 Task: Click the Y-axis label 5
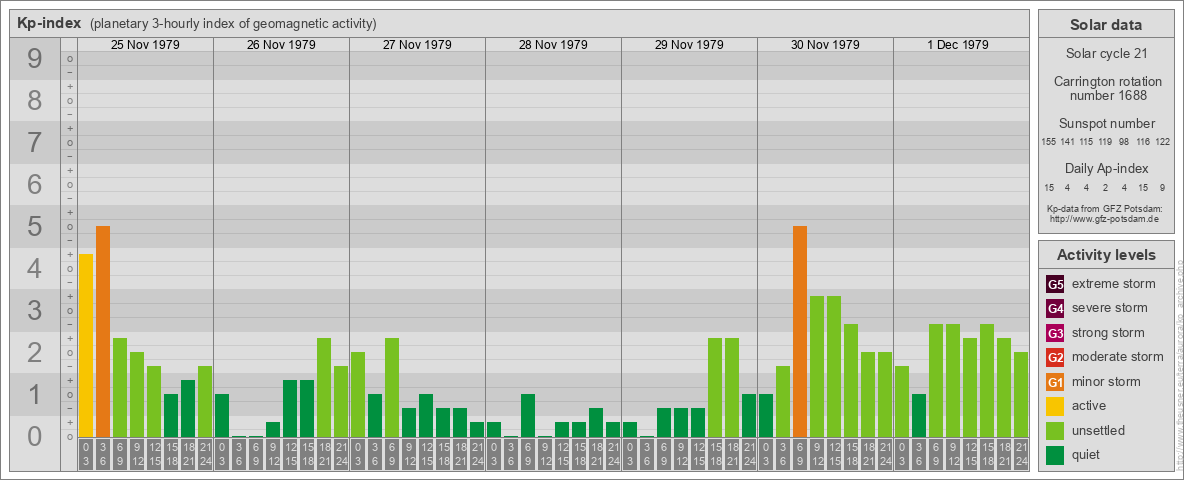(35, 226)
